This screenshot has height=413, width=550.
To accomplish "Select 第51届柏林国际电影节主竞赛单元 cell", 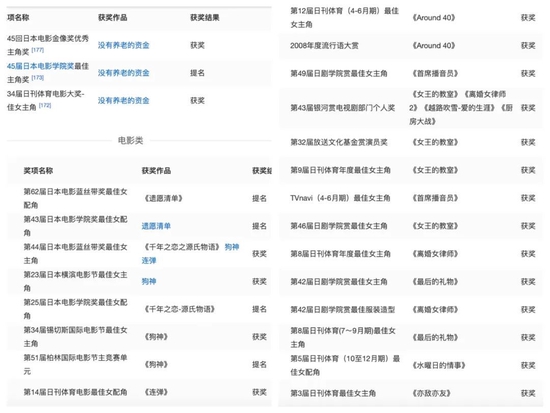I will (75, 365).
